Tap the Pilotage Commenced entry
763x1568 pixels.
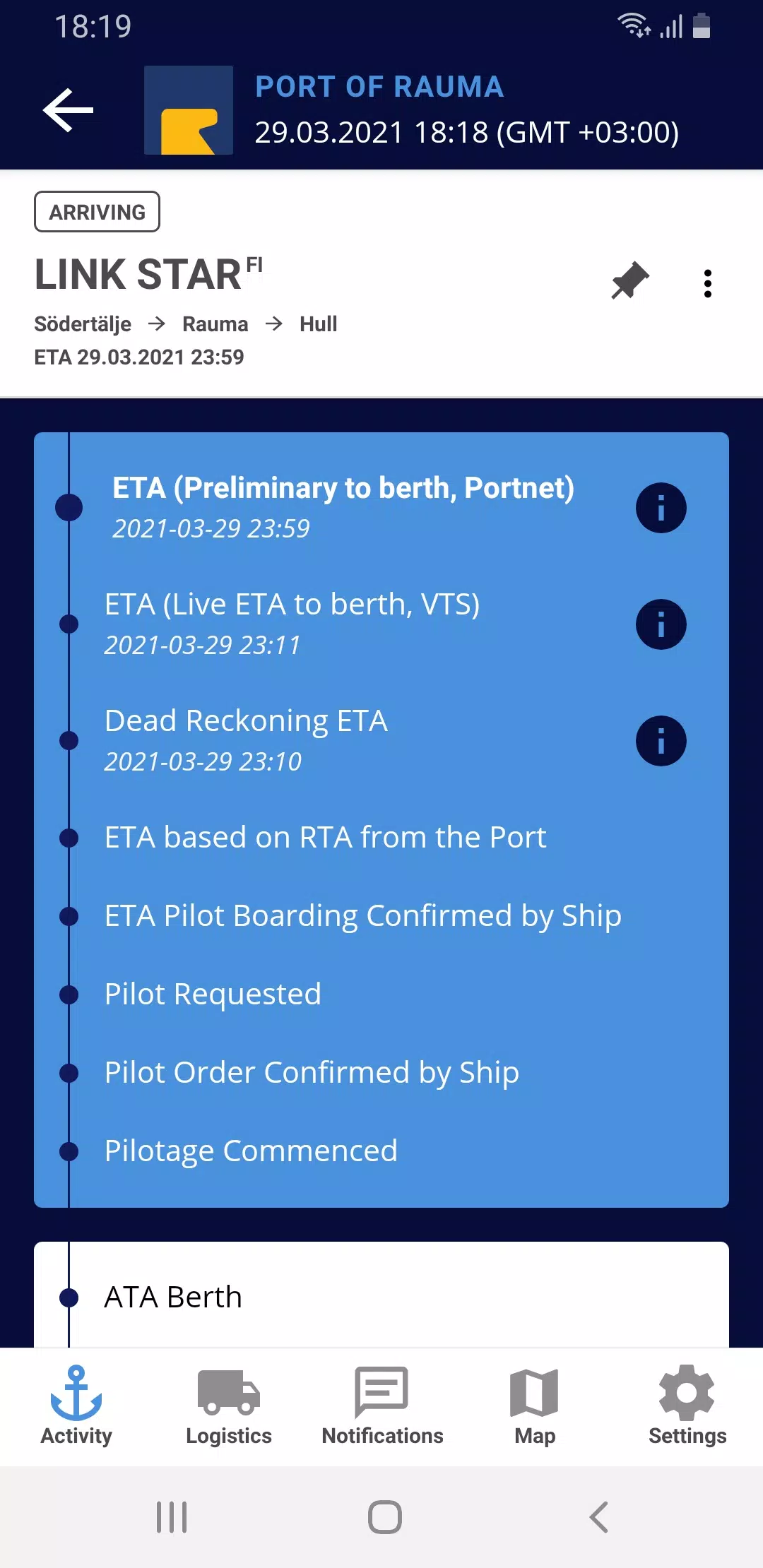click(251, 1151)
